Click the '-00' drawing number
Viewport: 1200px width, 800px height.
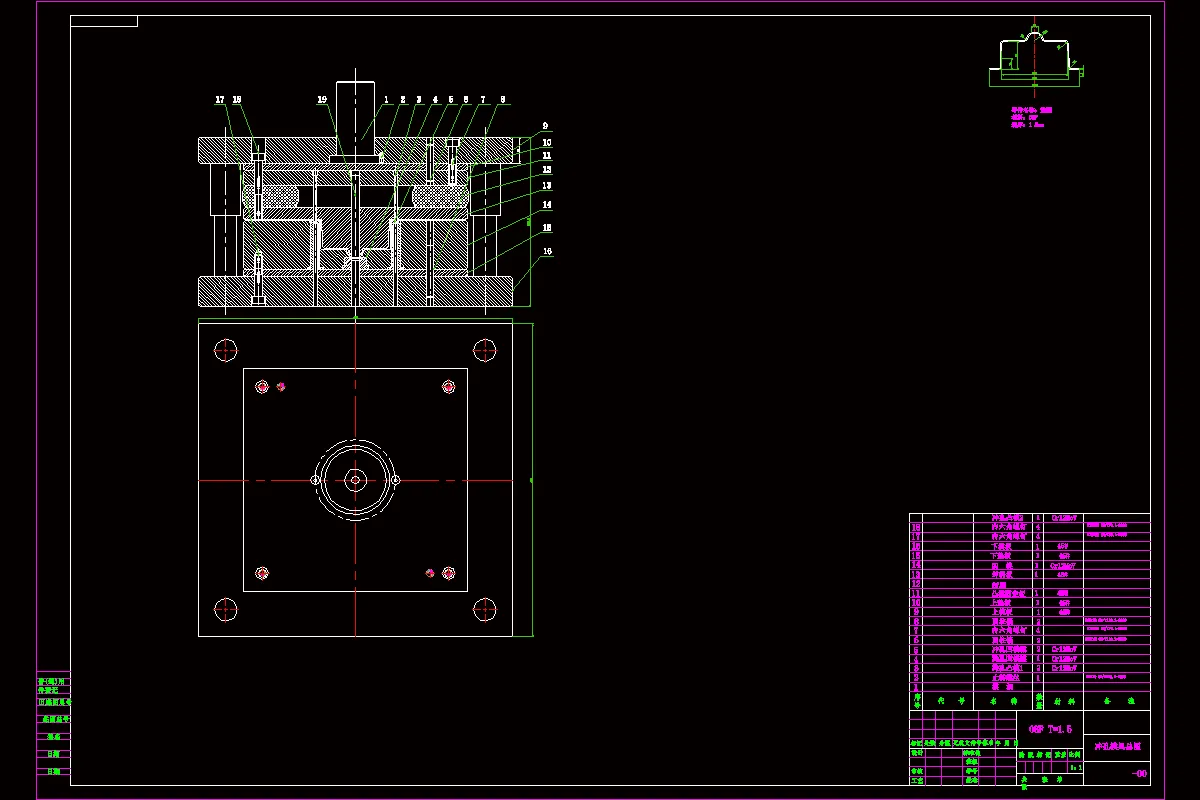[1139, 774]
